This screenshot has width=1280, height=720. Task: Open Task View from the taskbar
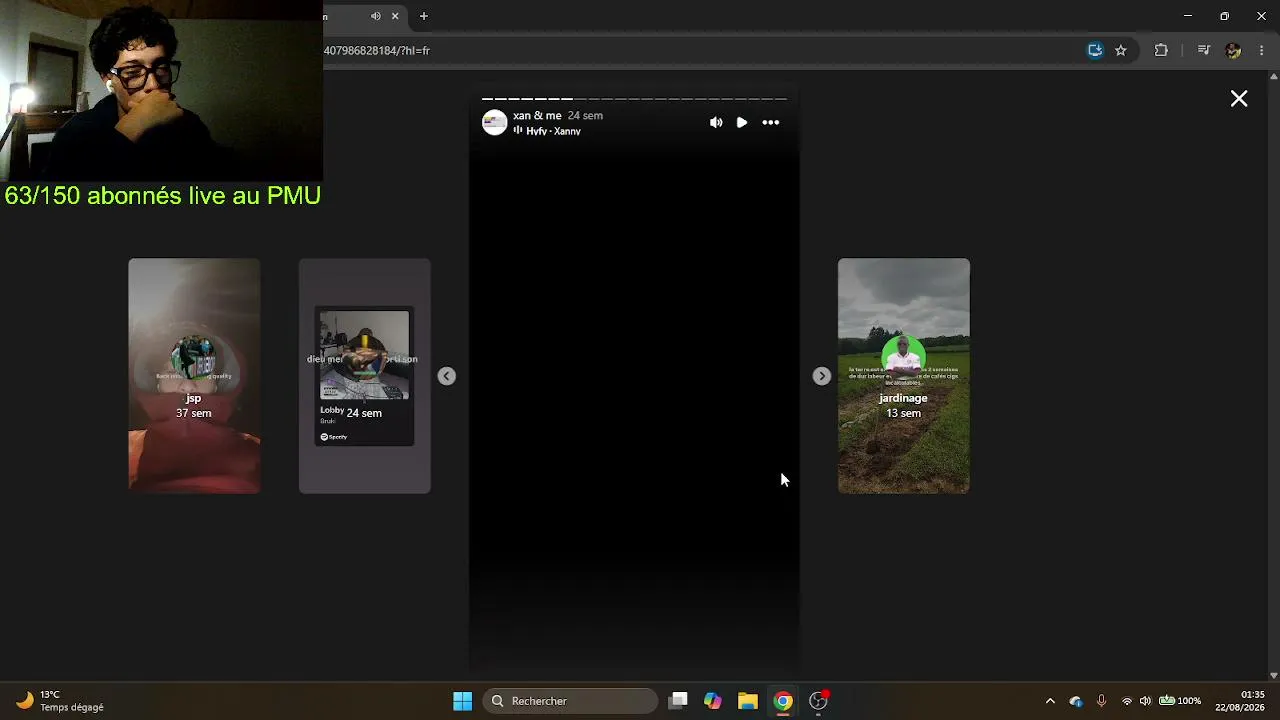pos(678,701)
